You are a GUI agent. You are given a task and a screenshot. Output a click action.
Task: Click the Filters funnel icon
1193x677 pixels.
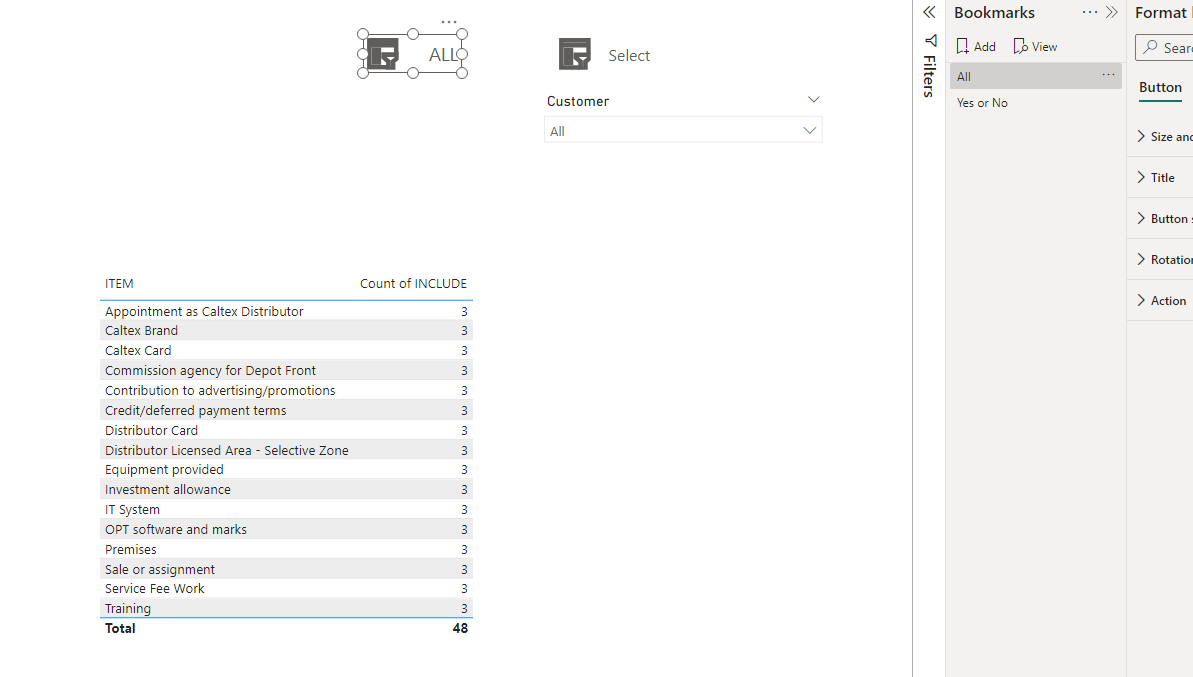coord(931,40)
